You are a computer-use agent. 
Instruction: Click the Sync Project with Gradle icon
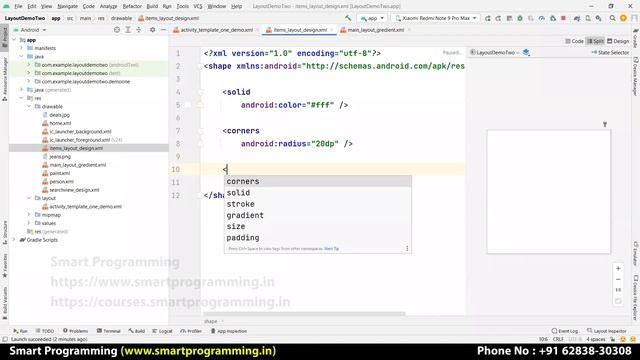(577, 18)
